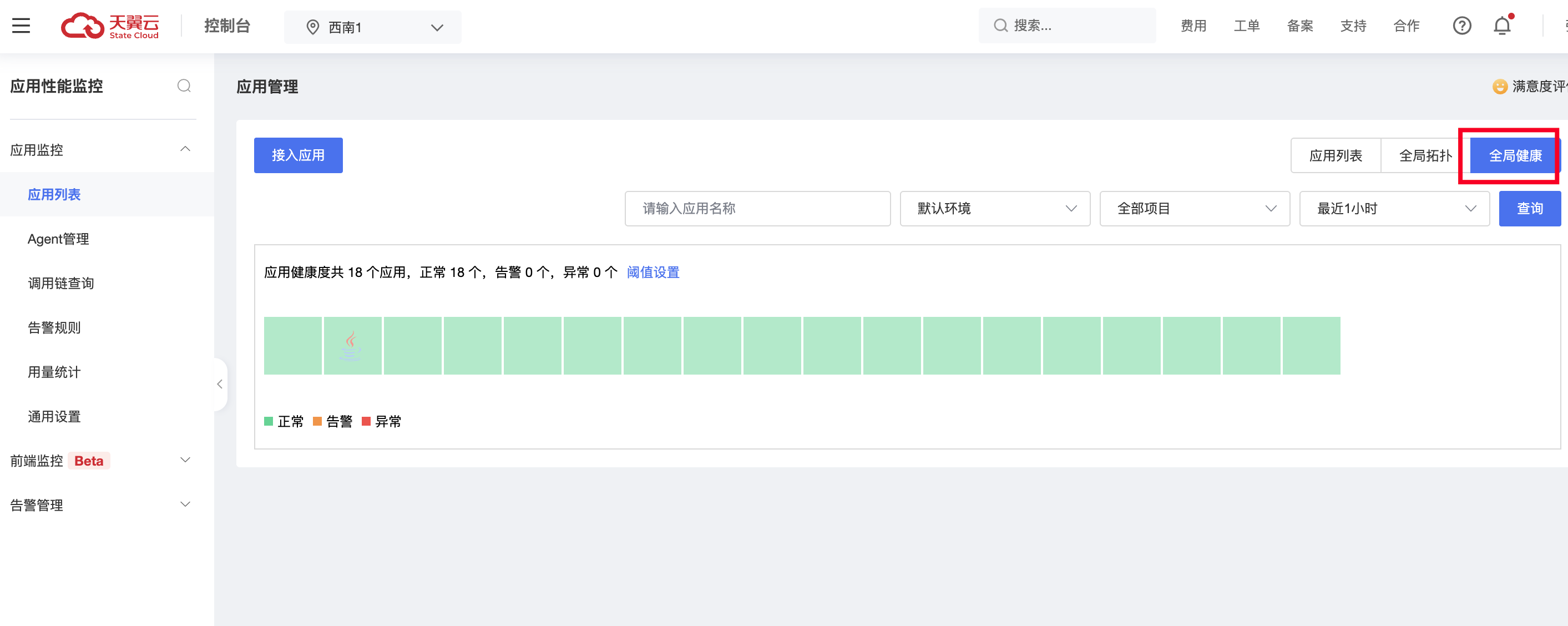Screen dimensions: 1568x626
Task: Open the notification bell
Action: click(1503, 26)
